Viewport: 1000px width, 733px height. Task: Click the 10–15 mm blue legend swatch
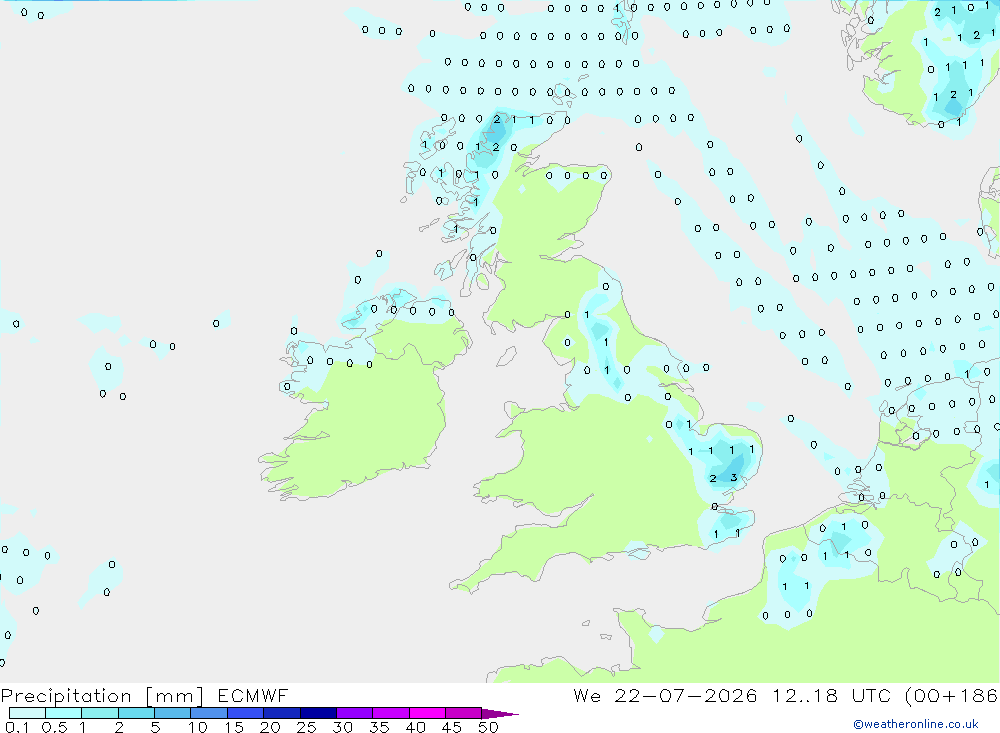click(x=209, y=713)
